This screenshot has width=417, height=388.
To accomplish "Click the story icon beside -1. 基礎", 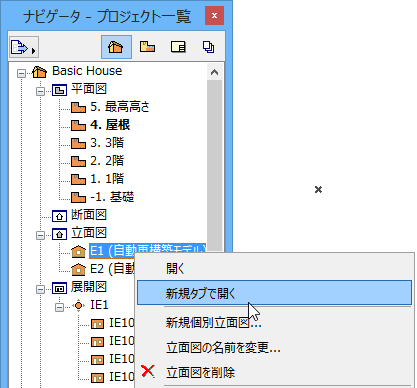I will (78, 197).
